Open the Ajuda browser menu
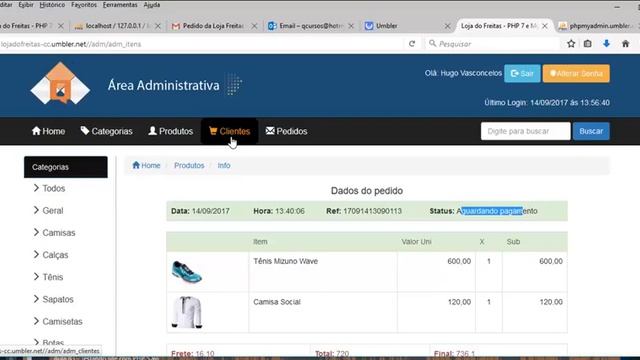Screen dimensions: 640x360 (x=152, y=5)
